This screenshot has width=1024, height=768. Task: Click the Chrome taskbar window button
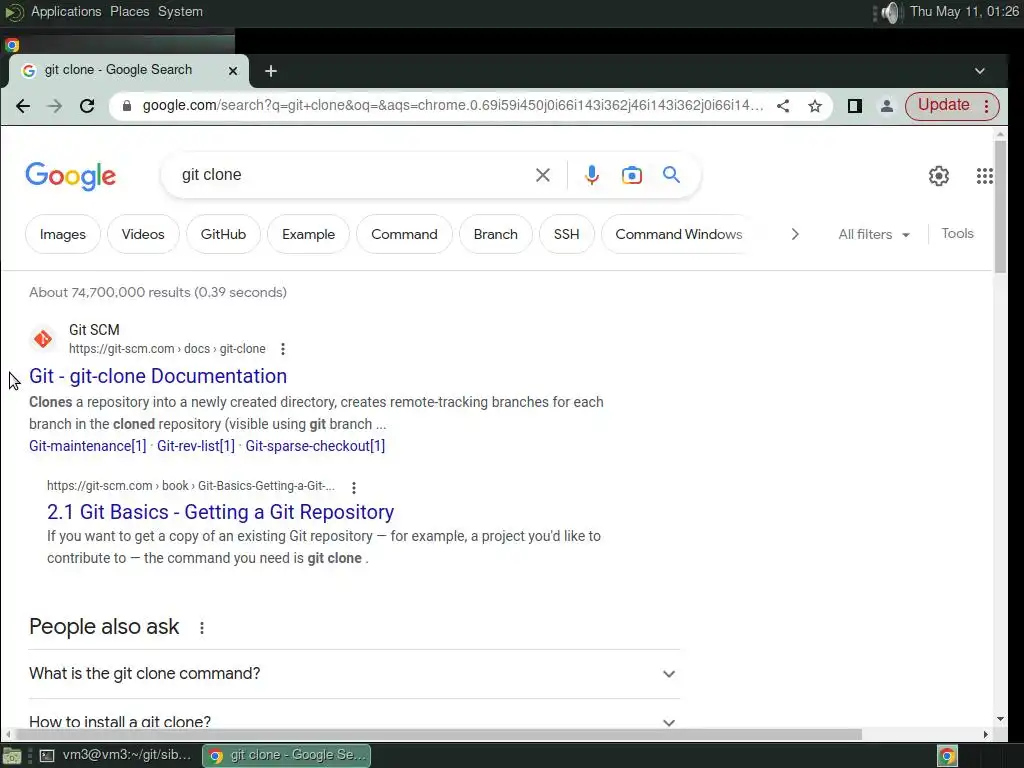pos(287,756)
